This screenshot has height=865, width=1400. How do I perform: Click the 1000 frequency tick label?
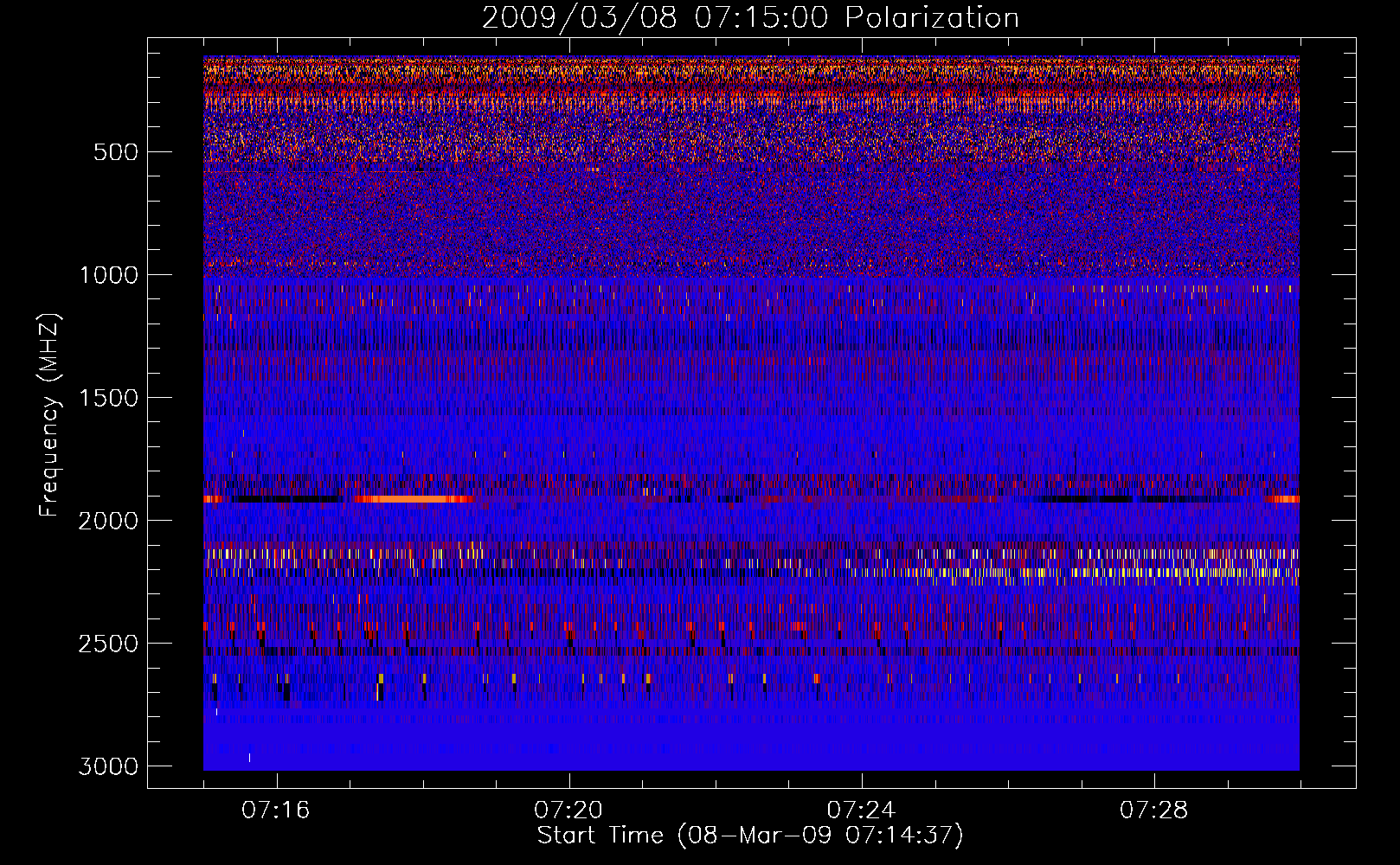(x=108, y=275)
